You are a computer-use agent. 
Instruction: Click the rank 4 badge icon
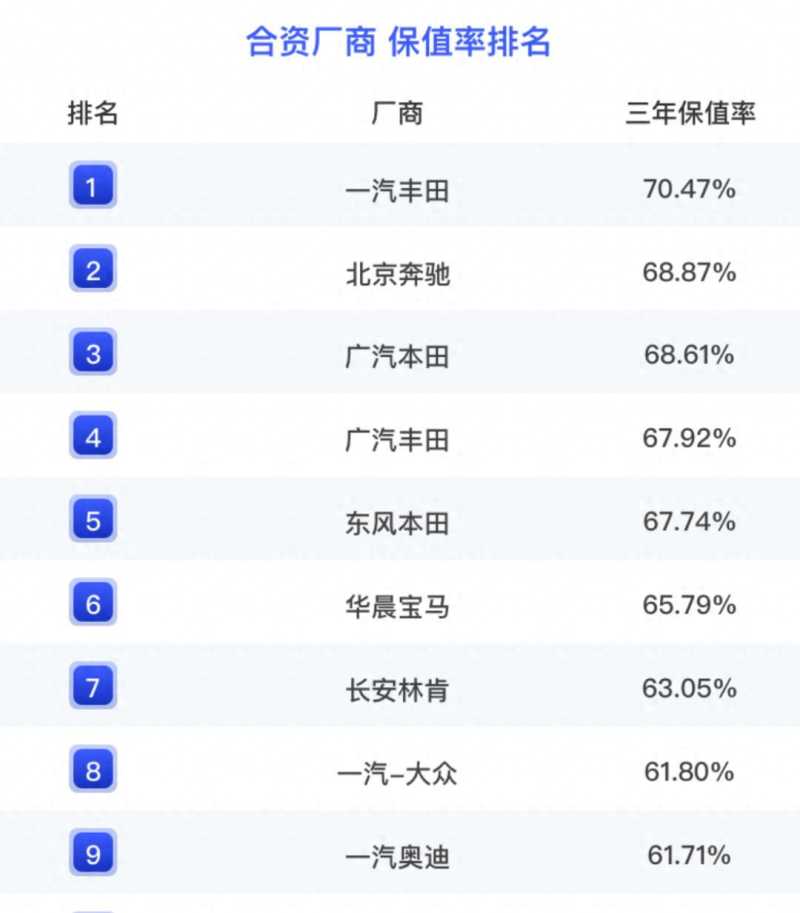point(93,437)
